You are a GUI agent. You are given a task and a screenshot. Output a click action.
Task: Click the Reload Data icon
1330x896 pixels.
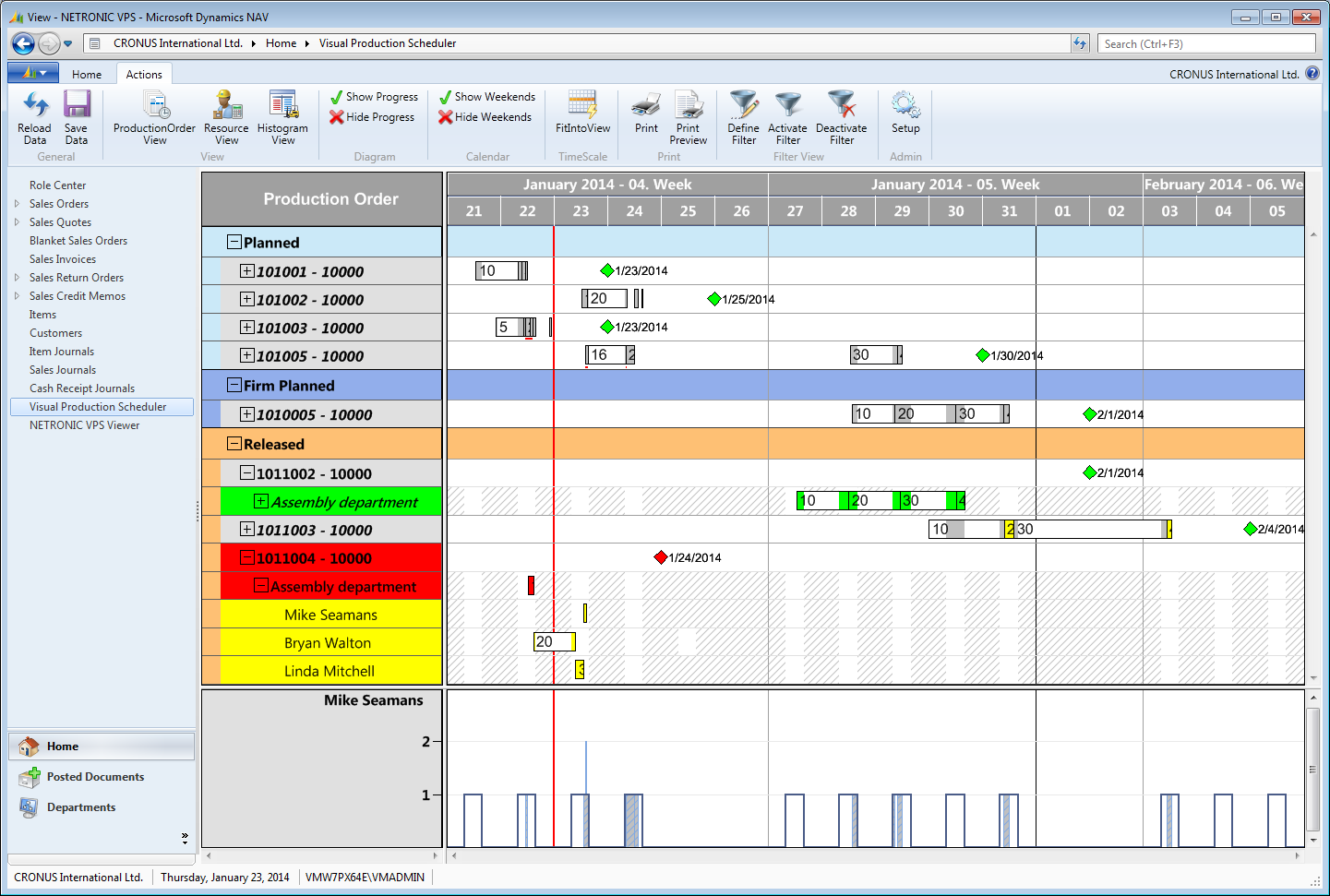(35, 117)
